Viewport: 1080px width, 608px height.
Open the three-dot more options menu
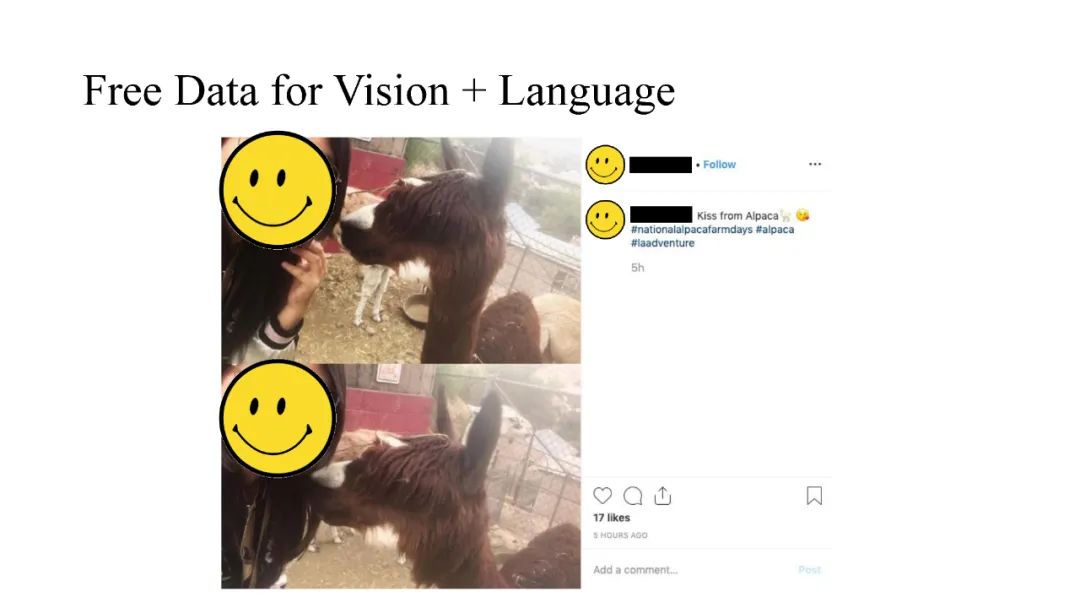[815, 164]
